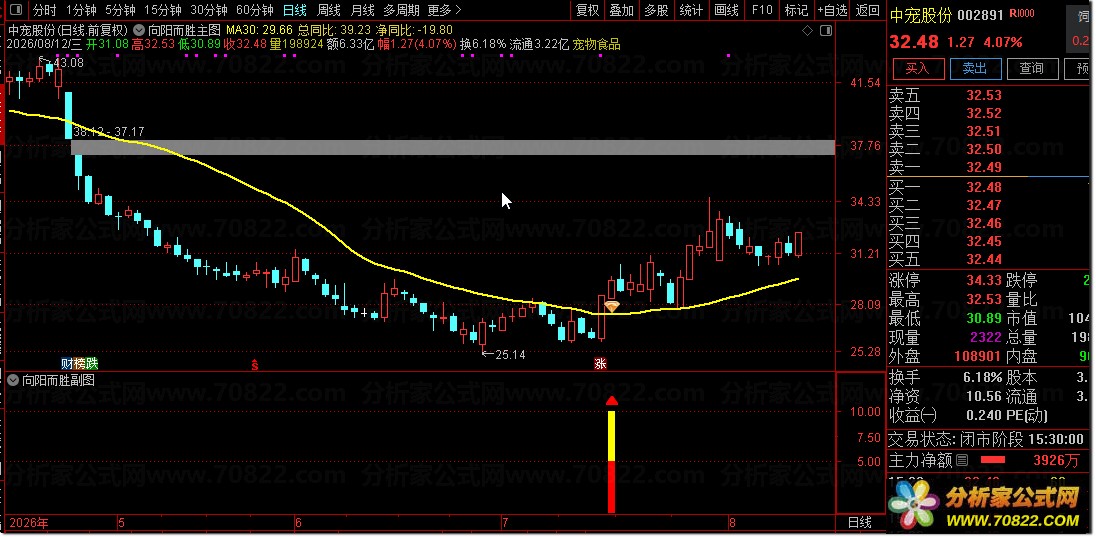Click the 中宠股份 stock name in quote panel
The width and height of the screenshot is (1096, 537).
pos(921,15)
